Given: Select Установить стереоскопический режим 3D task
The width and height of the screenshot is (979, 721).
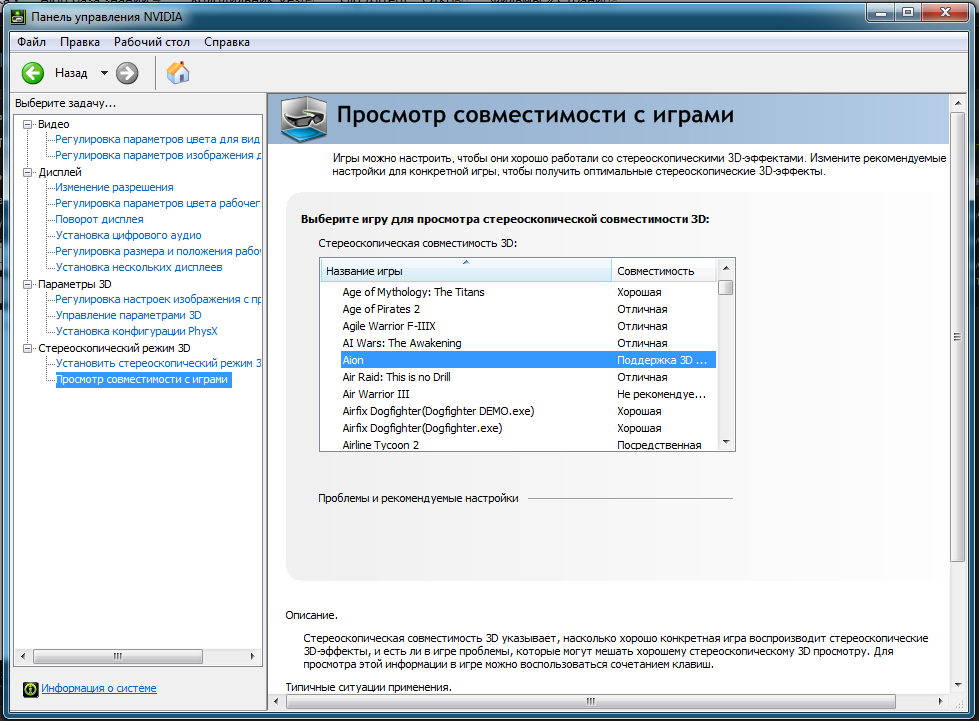Looking at the screenshot, I should click(158, 363).
